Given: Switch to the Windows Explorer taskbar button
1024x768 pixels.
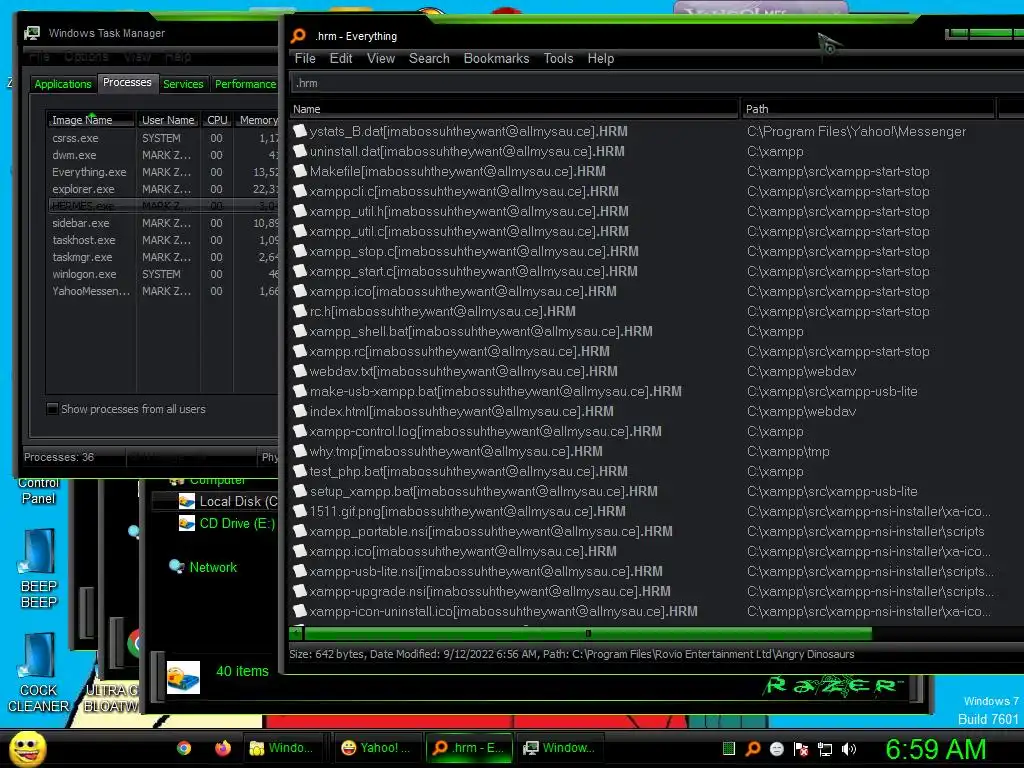Looking at the screenshot, I should [283, 748].
